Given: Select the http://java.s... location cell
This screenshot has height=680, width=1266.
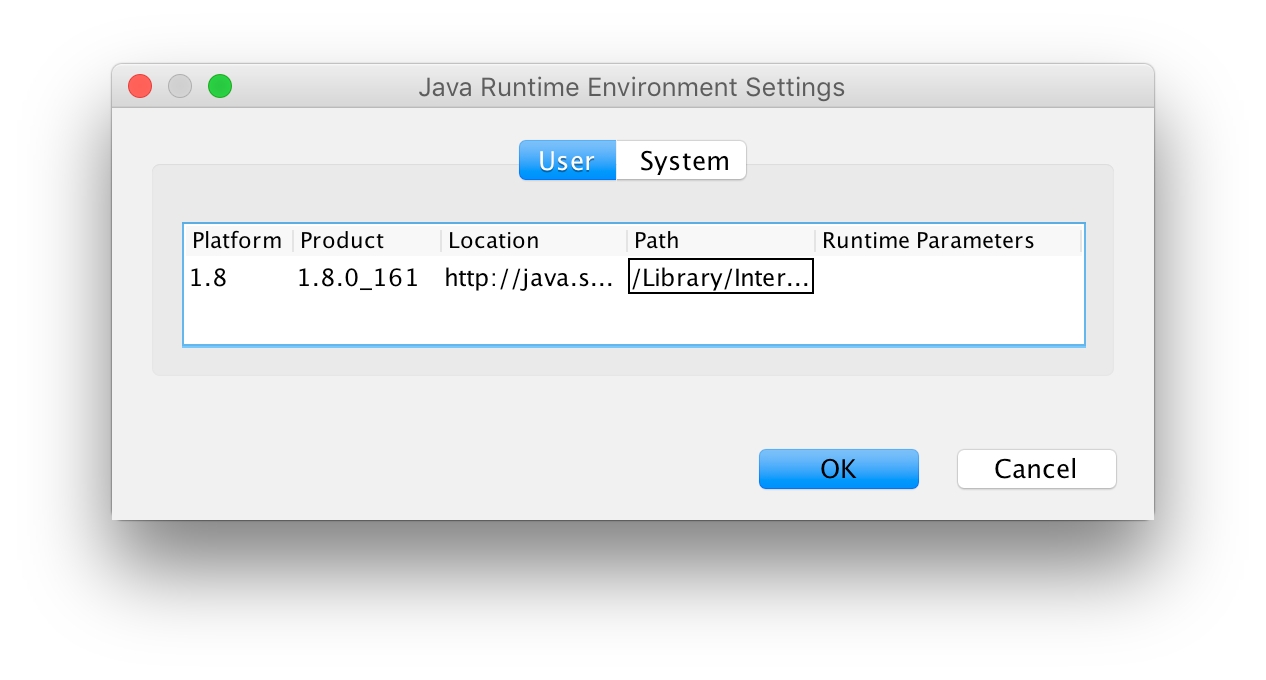Looking at the screenshot, I should pyautogui.click(x=534, y=277).
